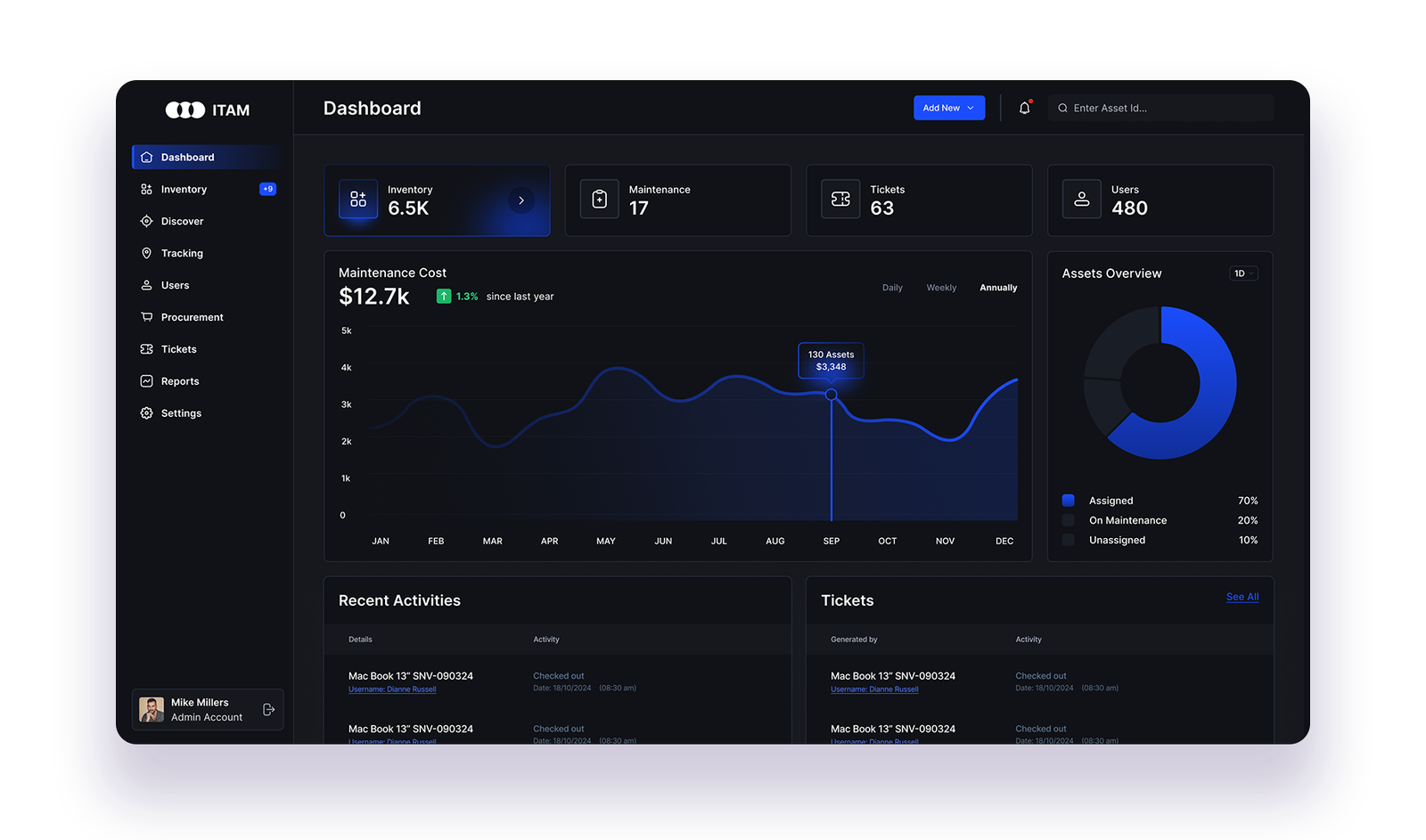Open Procurement cart icon in sidebar
This screenshot has width=1426, height=840.
pos(147,317)
